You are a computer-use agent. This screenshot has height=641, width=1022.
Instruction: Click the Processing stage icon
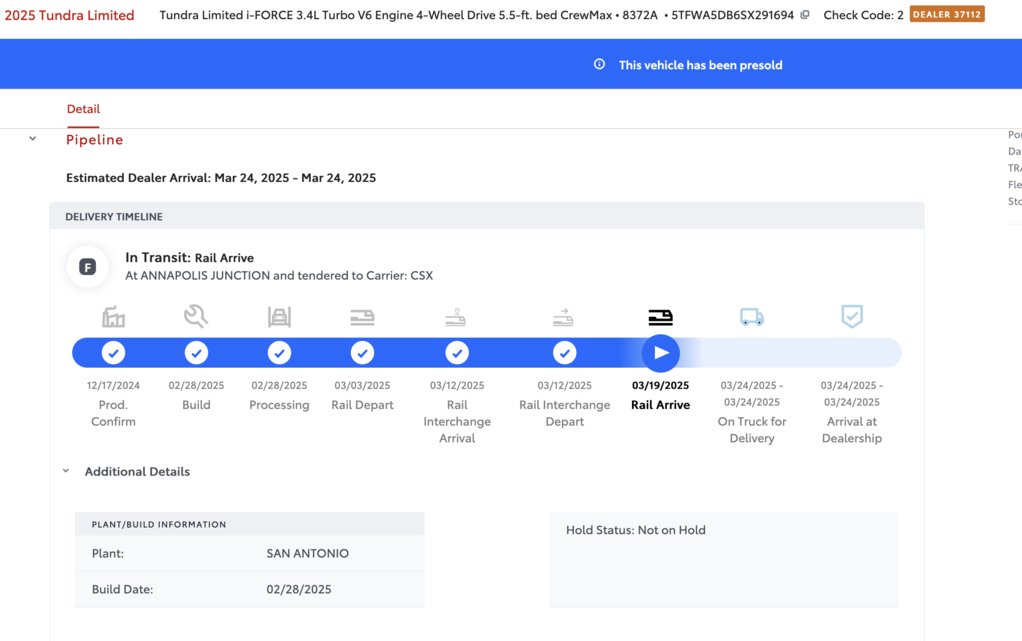pos(279,317)
